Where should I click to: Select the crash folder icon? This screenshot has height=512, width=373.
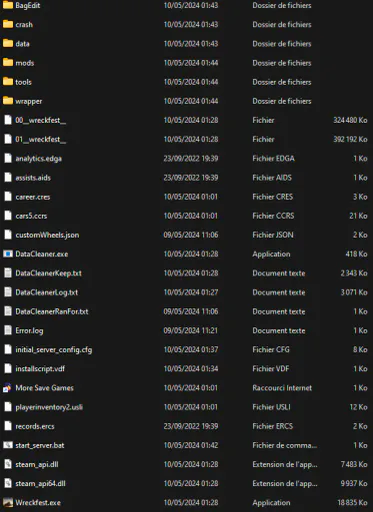click(8, 24)
